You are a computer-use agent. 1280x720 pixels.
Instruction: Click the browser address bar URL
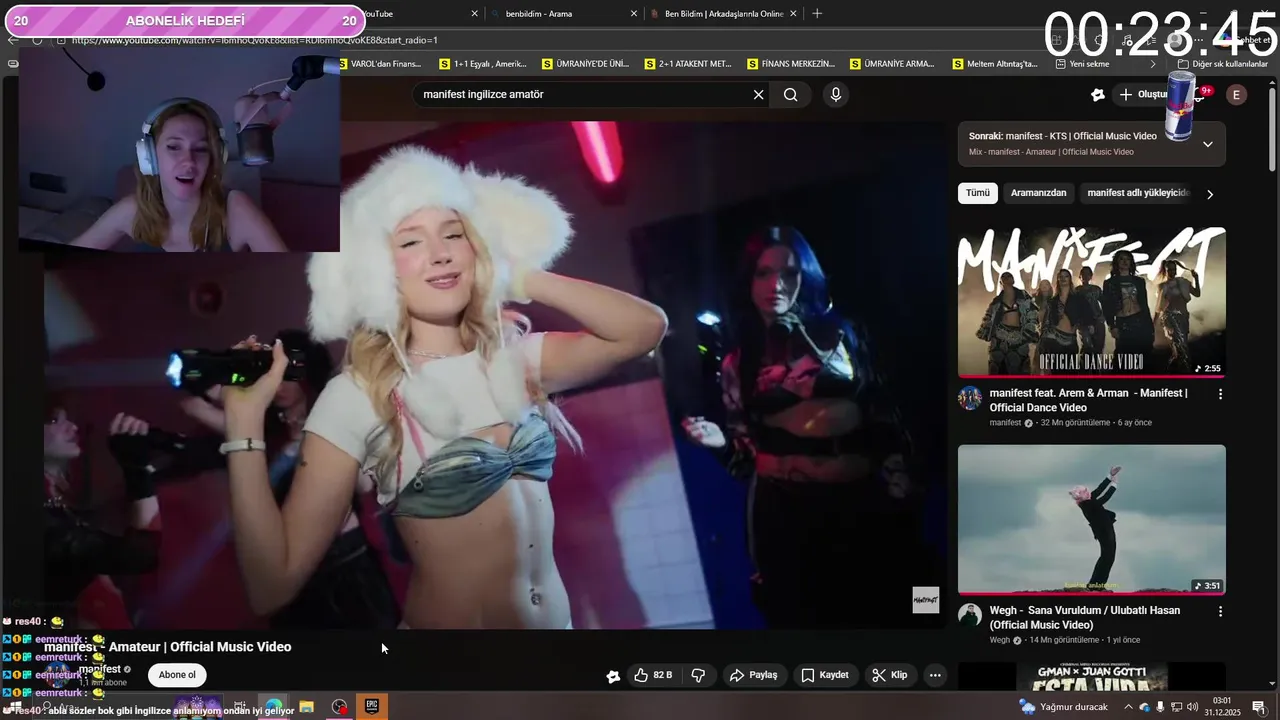(254, 40)
